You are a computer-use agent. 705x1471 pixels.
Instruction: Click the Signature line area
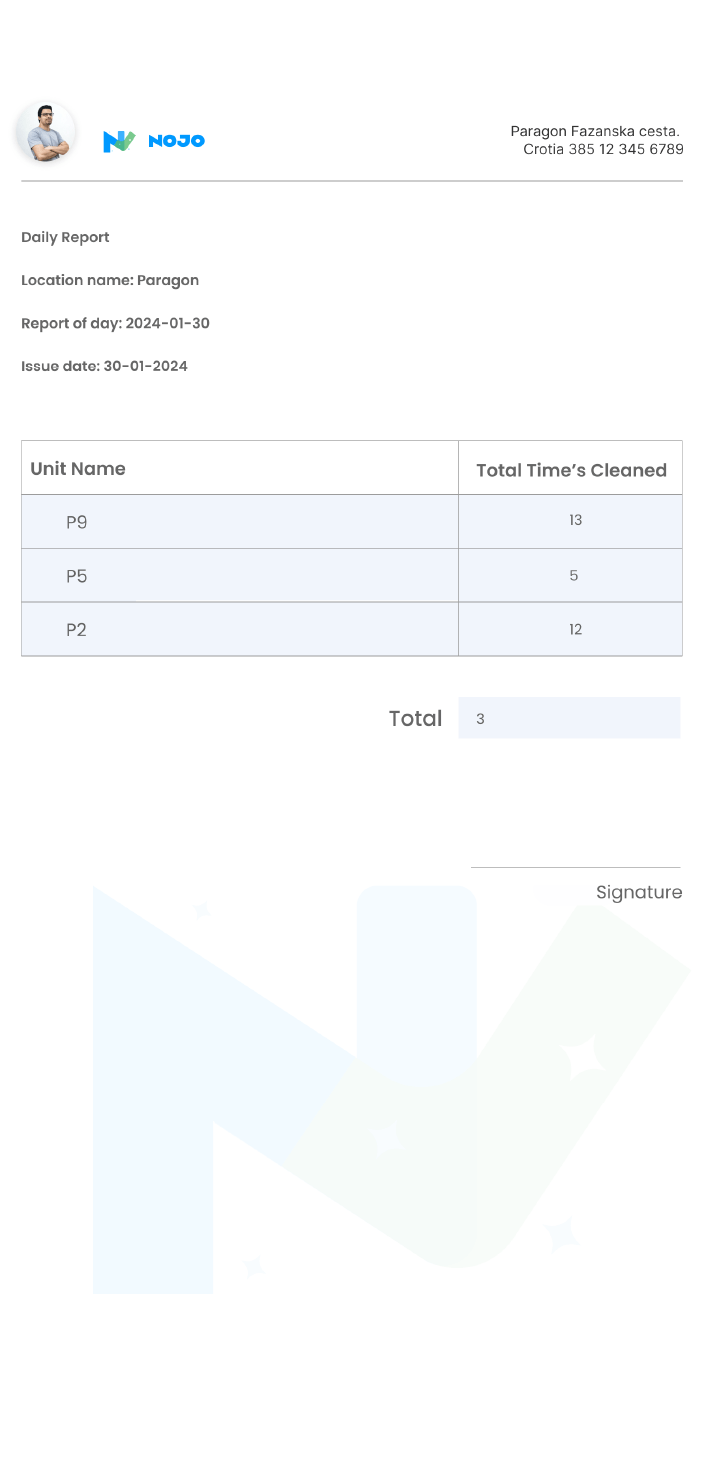click(576, 868)
